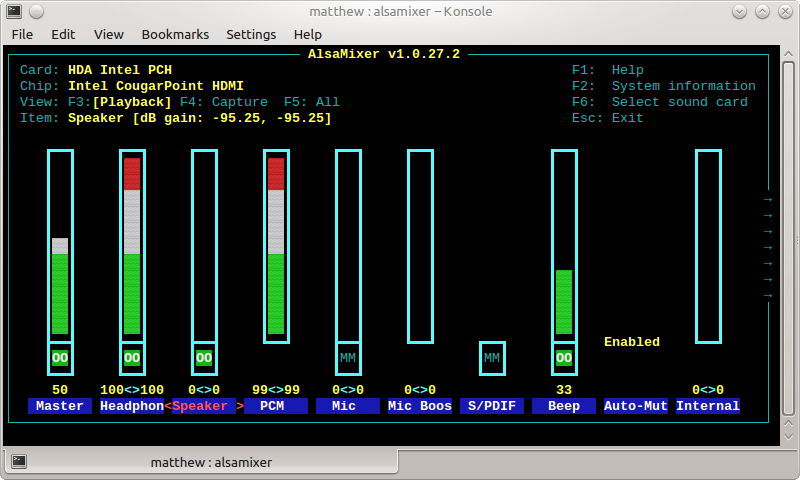Screen dimensions: 800x480
Task: Click the terminal icon on the session tab
Action: (19, 461)
